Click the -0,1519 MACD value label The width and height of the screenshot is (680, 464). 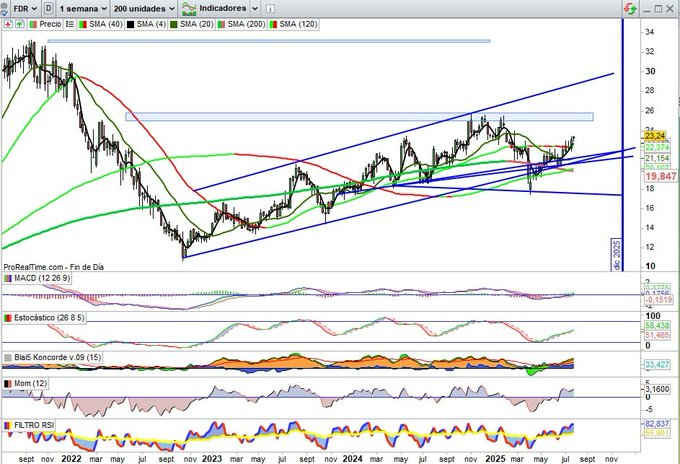click(x=658, y=300)
